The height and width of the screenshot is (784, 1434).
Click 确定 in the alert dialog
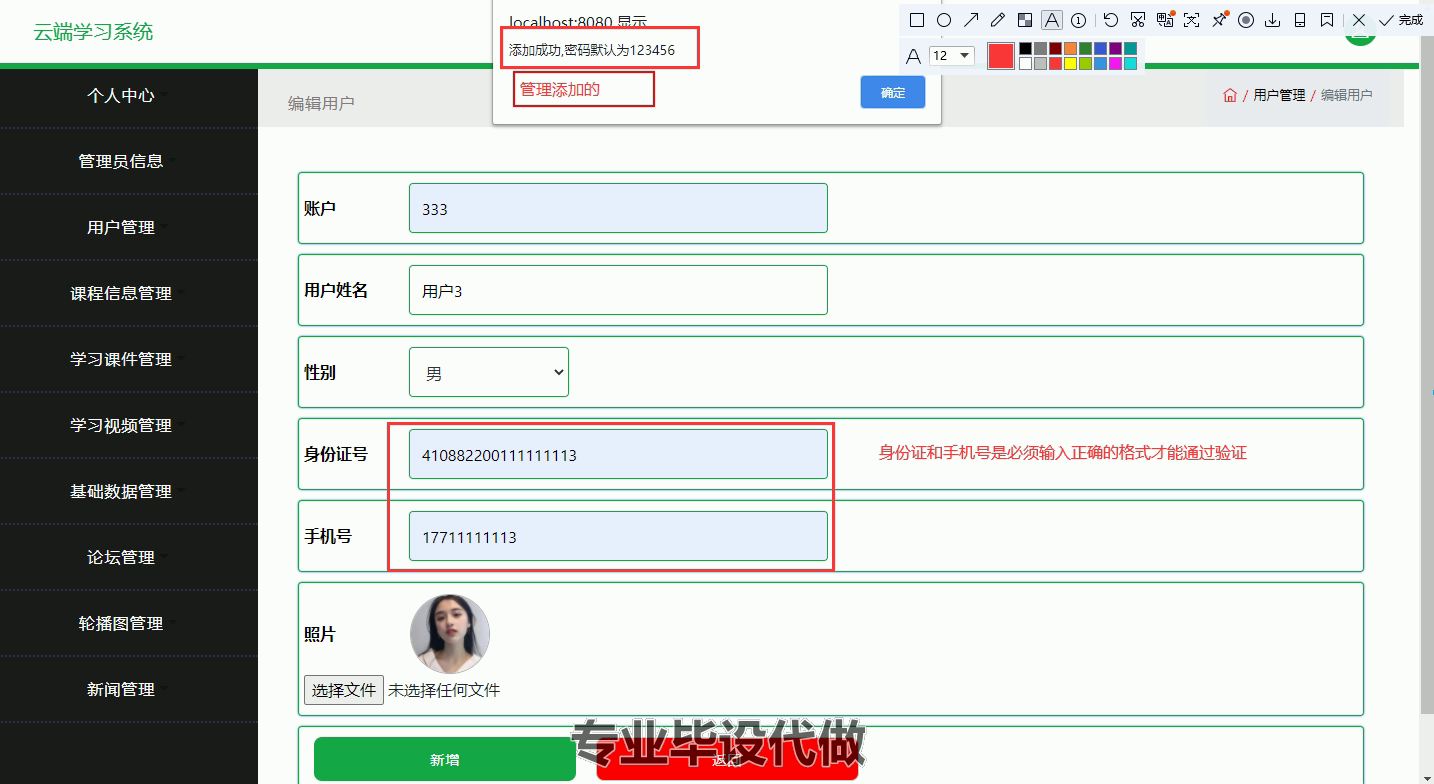(x=893, y=92)
